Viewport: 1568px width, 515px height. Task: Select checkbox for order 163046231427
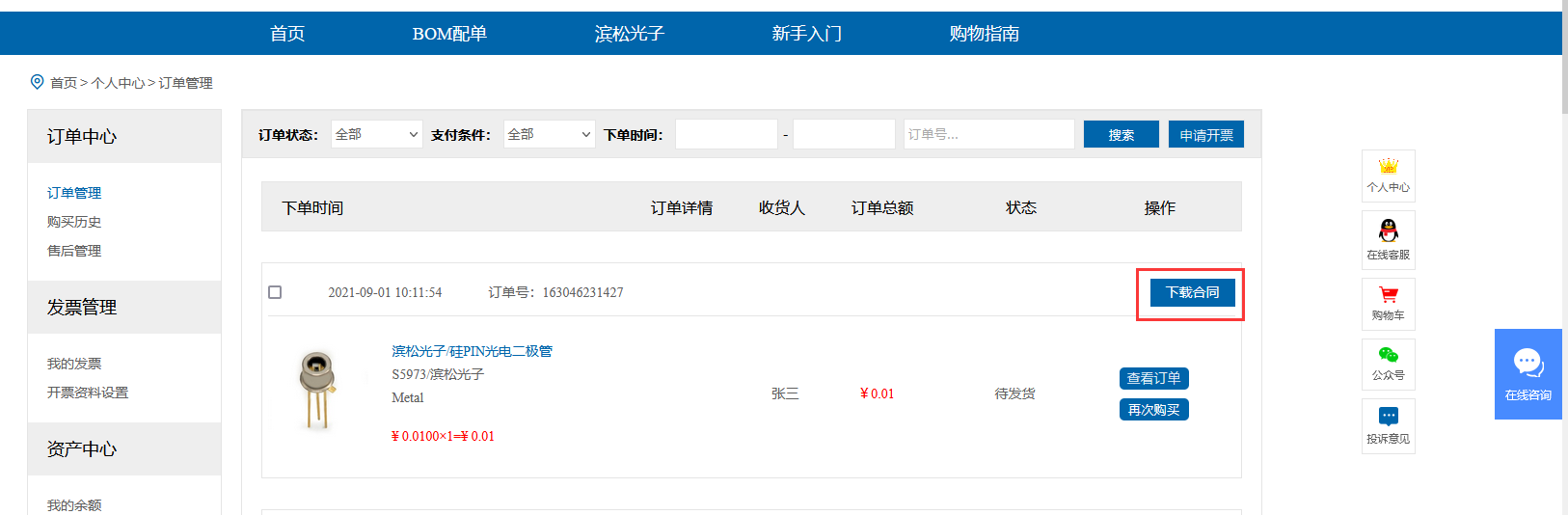tap(275, 292)
